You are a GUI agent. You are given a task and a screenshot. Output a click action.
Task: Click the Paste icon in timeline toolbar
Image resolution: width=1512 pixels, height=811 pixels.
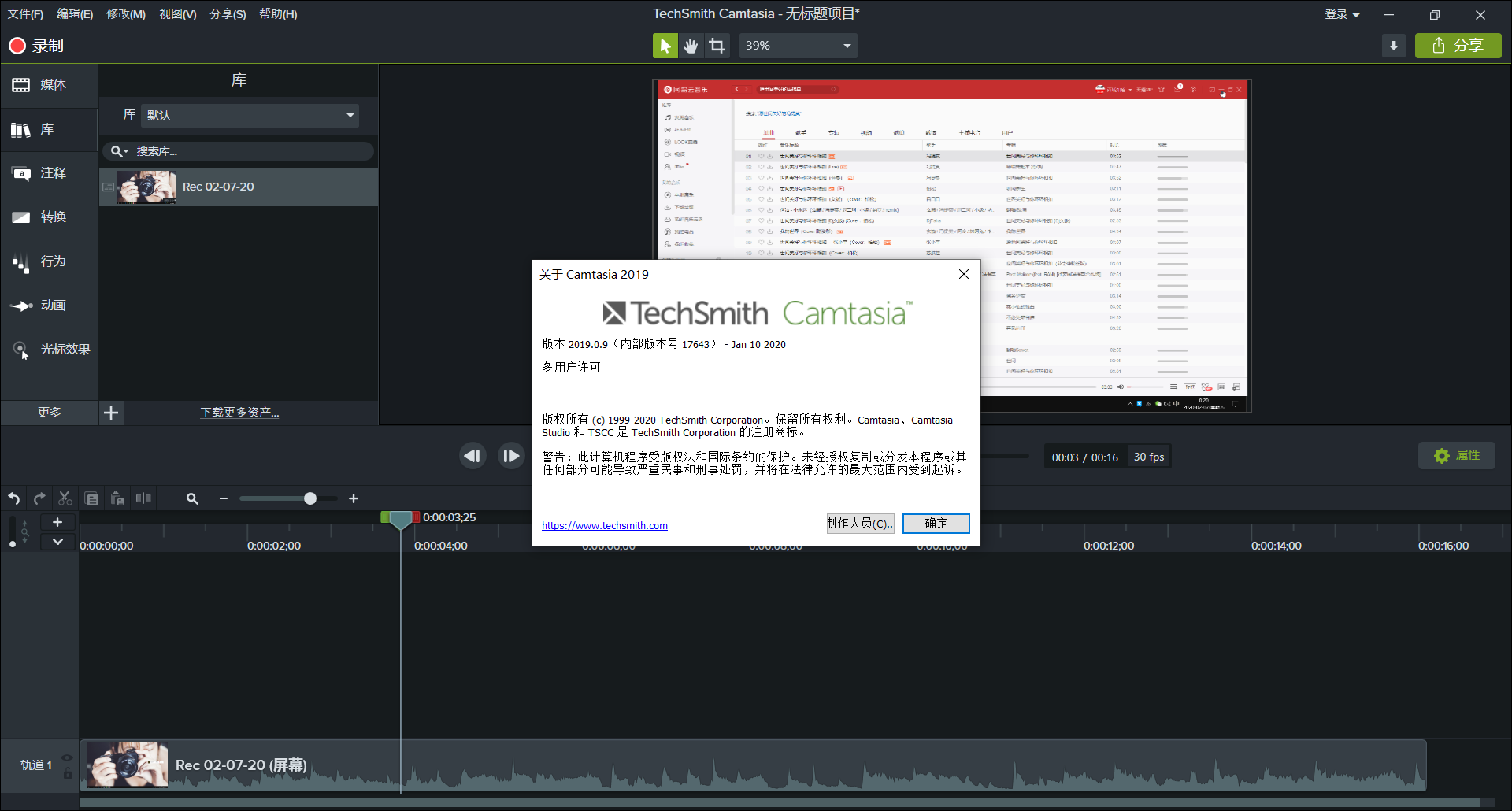[x=117, y=498]
